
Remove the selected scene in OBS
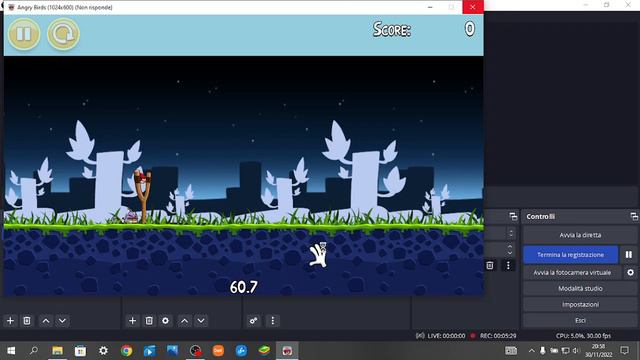27,321
